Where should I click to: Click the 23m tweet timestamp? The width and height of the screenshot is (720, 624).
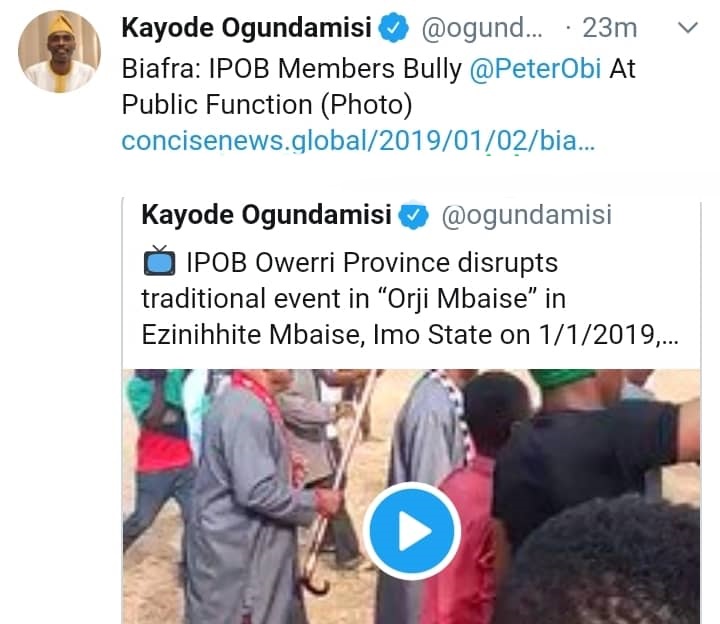[610, 28]
